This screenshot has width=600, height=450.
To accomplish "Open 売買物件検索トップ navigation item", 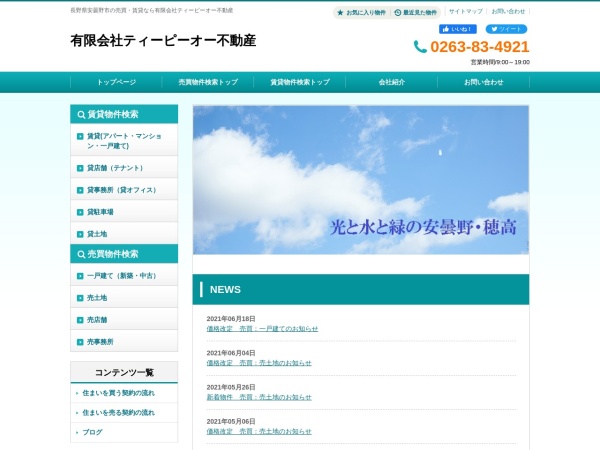I will tap(208, 82).
